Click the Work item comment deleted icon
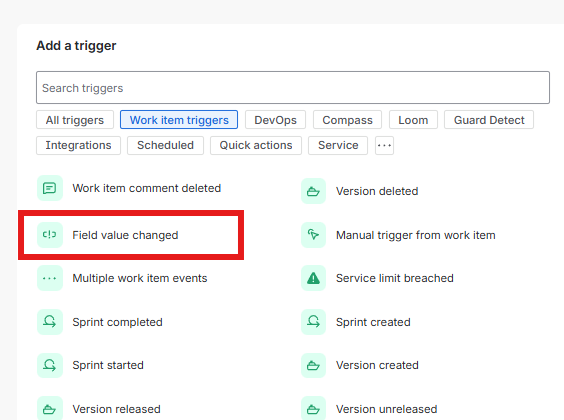The image size is (564, 420). 50,188
